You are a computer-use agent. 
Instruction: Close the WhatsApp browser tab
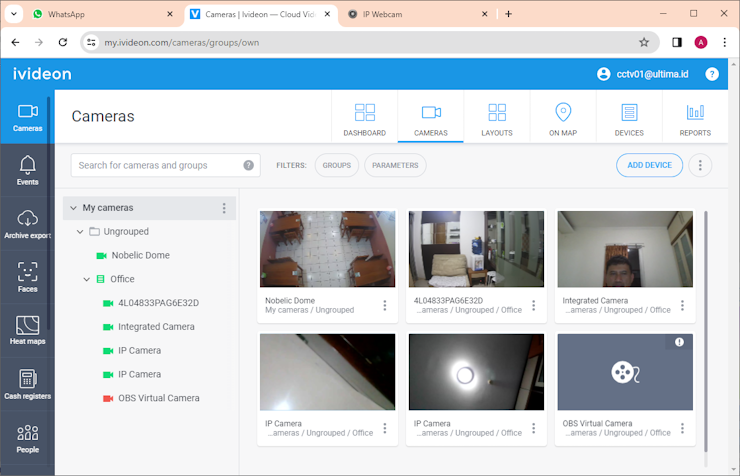[170, 14]
